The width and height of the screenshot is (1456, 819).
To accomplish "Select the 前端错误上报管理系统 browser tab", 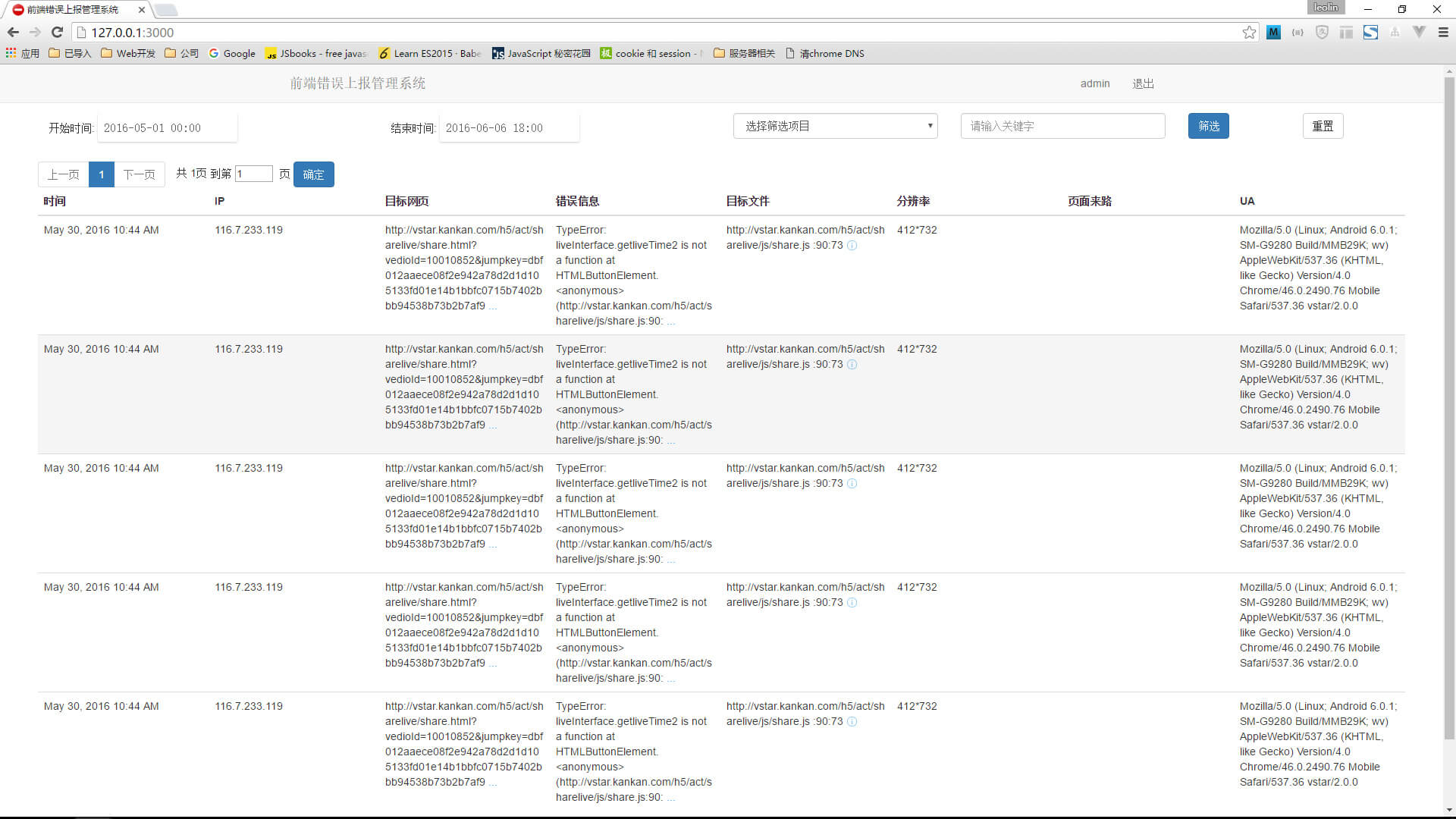I will coord(74,10).
